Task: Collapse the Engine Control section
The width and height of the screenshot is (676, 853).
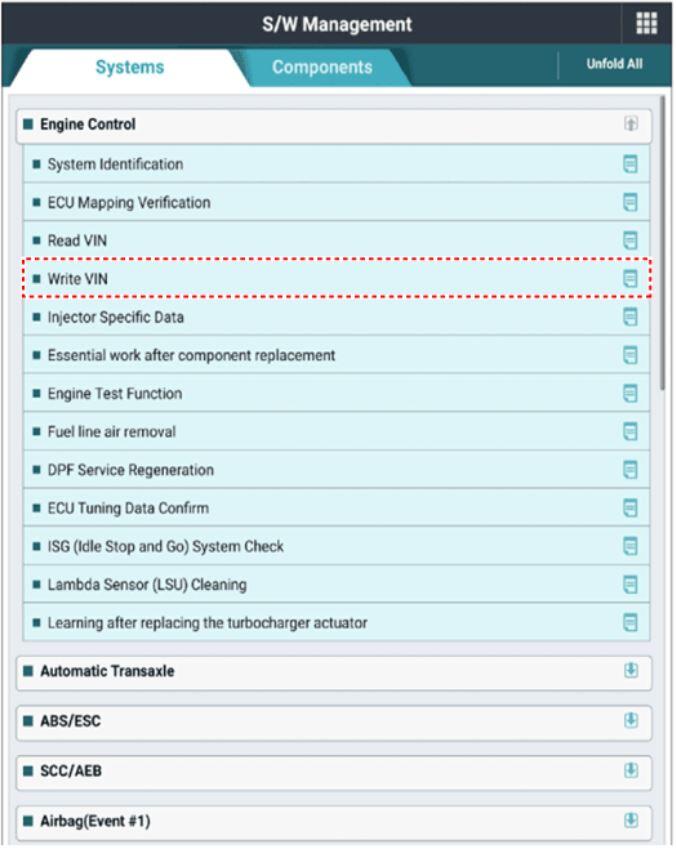Action: pyautogui.click(x=631, y=124)
